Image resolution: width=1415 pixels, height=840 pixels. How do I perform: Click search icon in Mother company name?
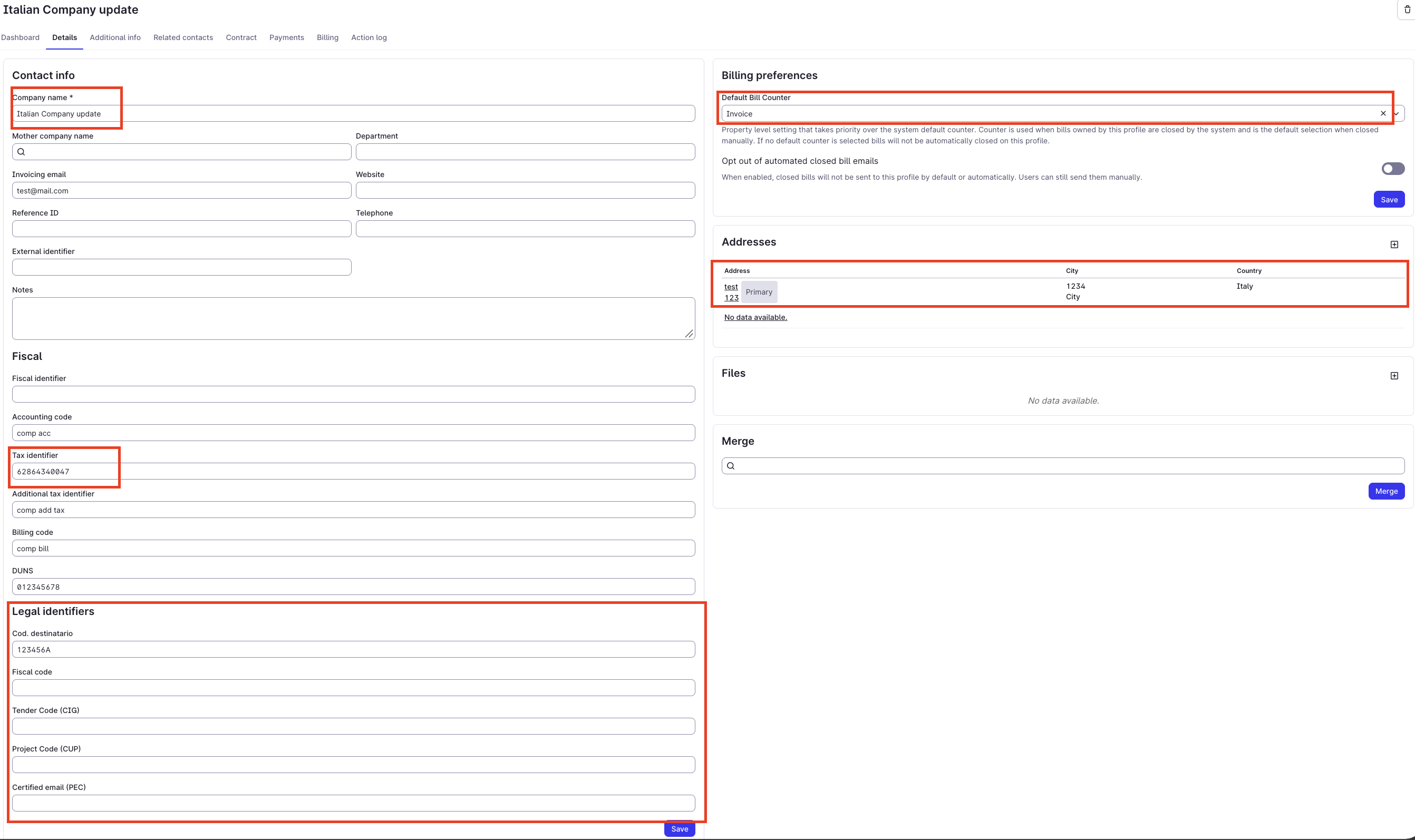click(21, 152)
